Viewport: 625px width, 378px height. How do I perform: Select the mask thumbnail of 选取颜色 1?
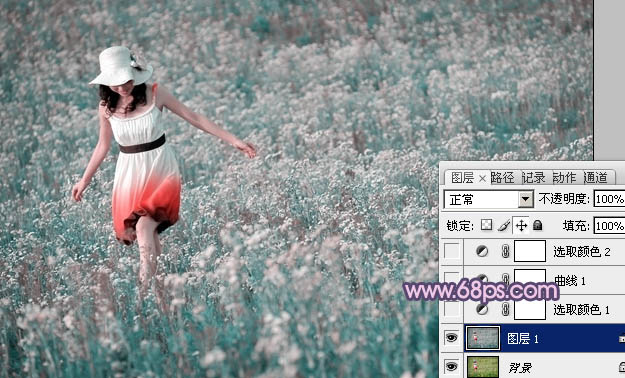click(530, 309)
